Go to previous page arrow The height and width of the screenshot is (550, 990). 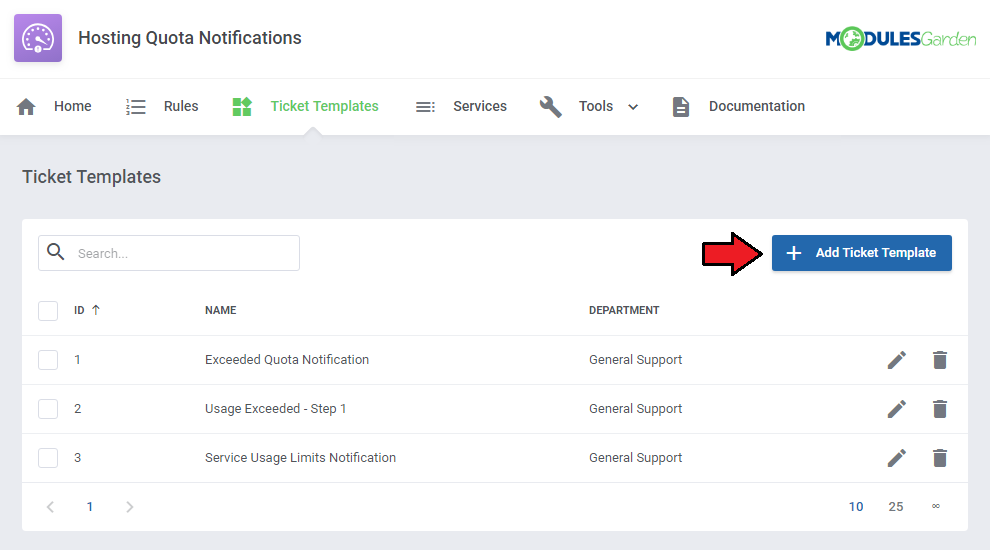[x=51, y=506]
